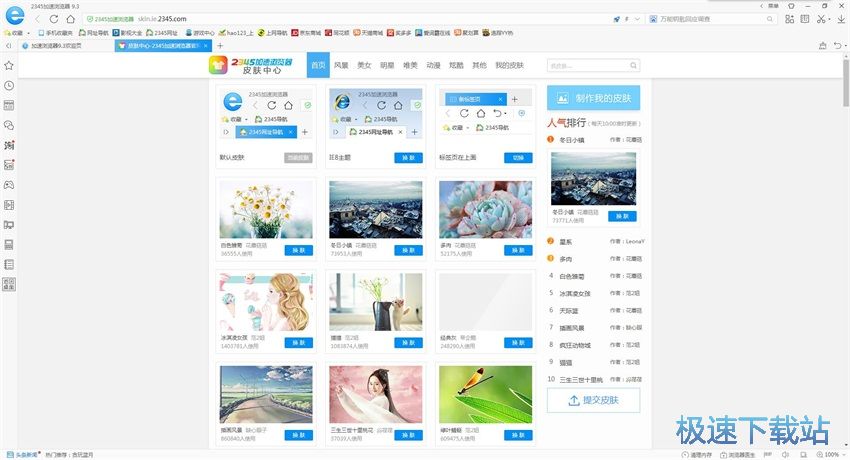
Task: Click the browser back arrow
Action: click(38, 19)
